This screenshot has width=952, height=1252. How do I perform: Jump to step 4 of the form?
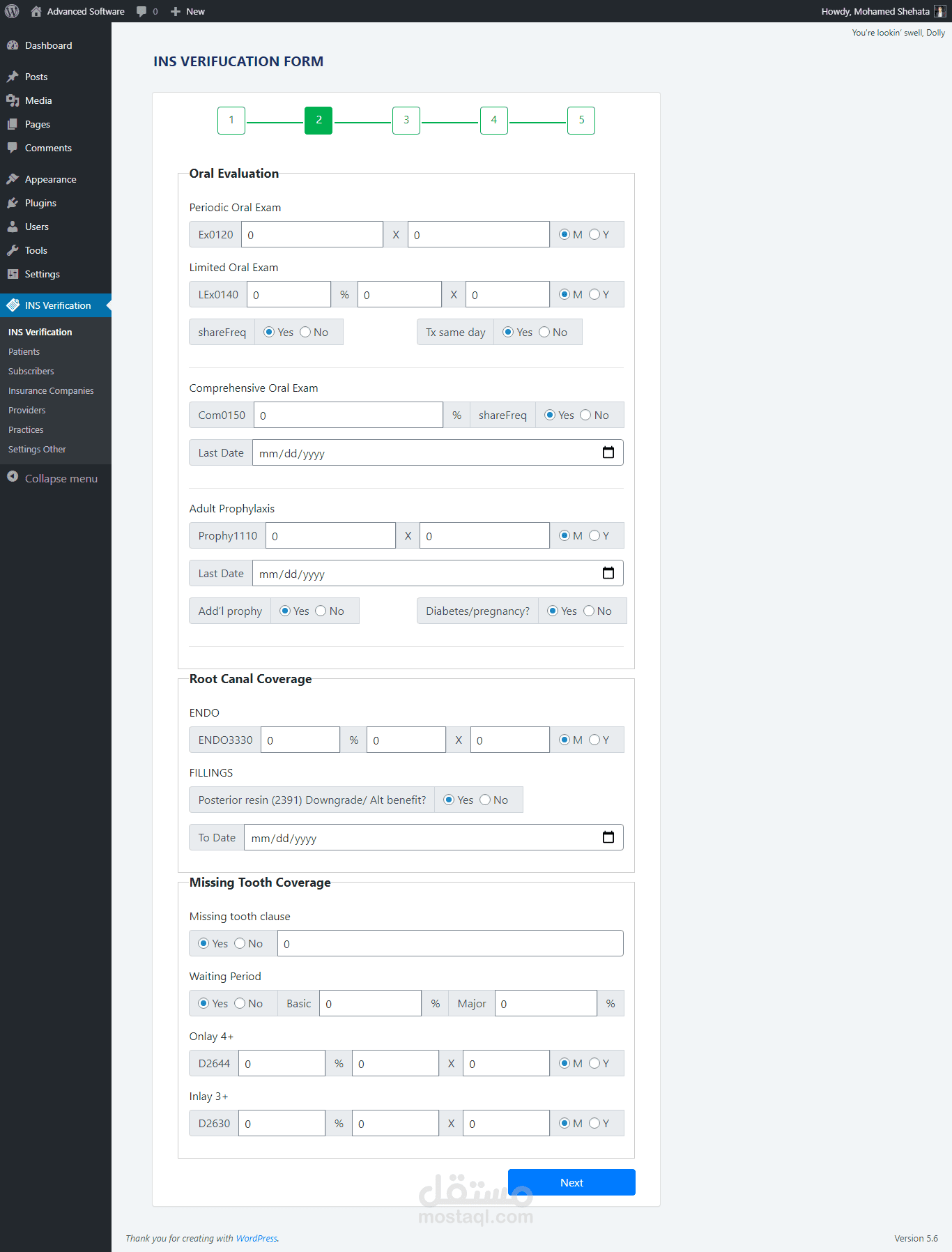pos(493,120)
